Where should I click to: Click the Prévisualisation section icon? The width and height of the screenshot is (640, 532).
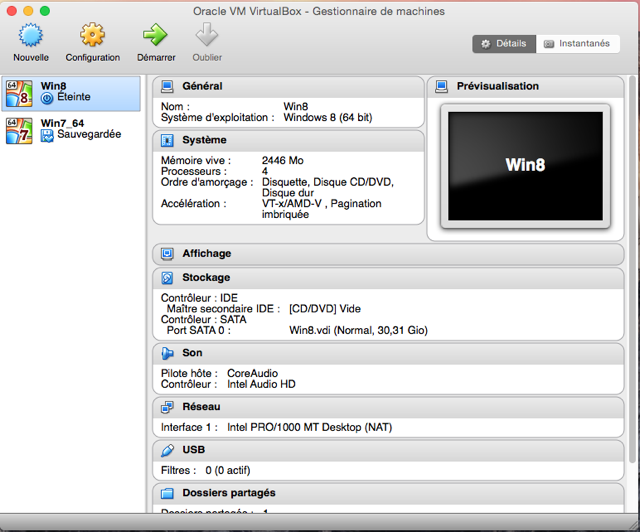click(441, 87)
